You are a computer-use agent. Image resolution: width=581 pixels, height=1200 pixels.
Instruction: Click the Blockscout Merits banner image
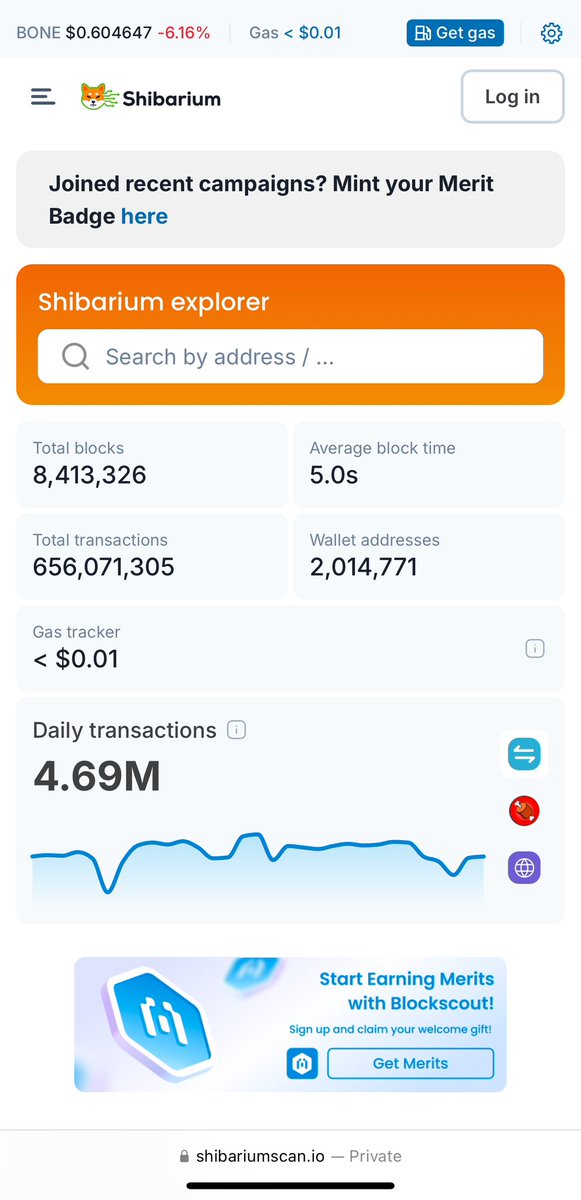[x=290, y=1024]
